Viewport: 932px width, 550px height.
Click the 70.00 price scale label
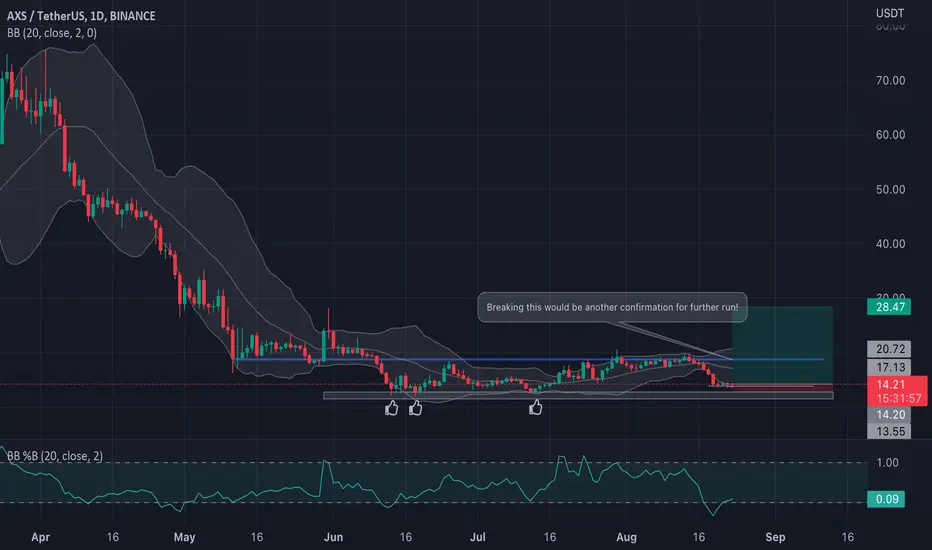point(890,80)
